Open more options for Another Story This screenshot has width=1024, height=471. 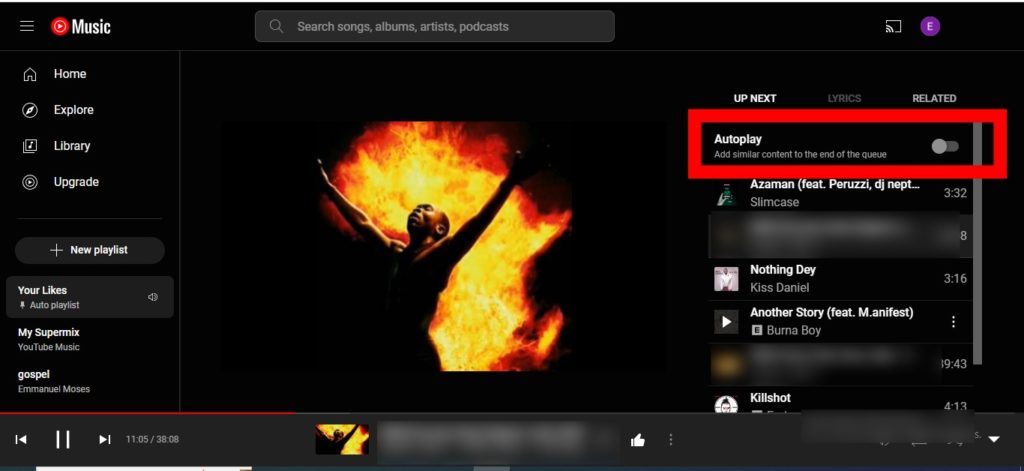pos(953,321)
